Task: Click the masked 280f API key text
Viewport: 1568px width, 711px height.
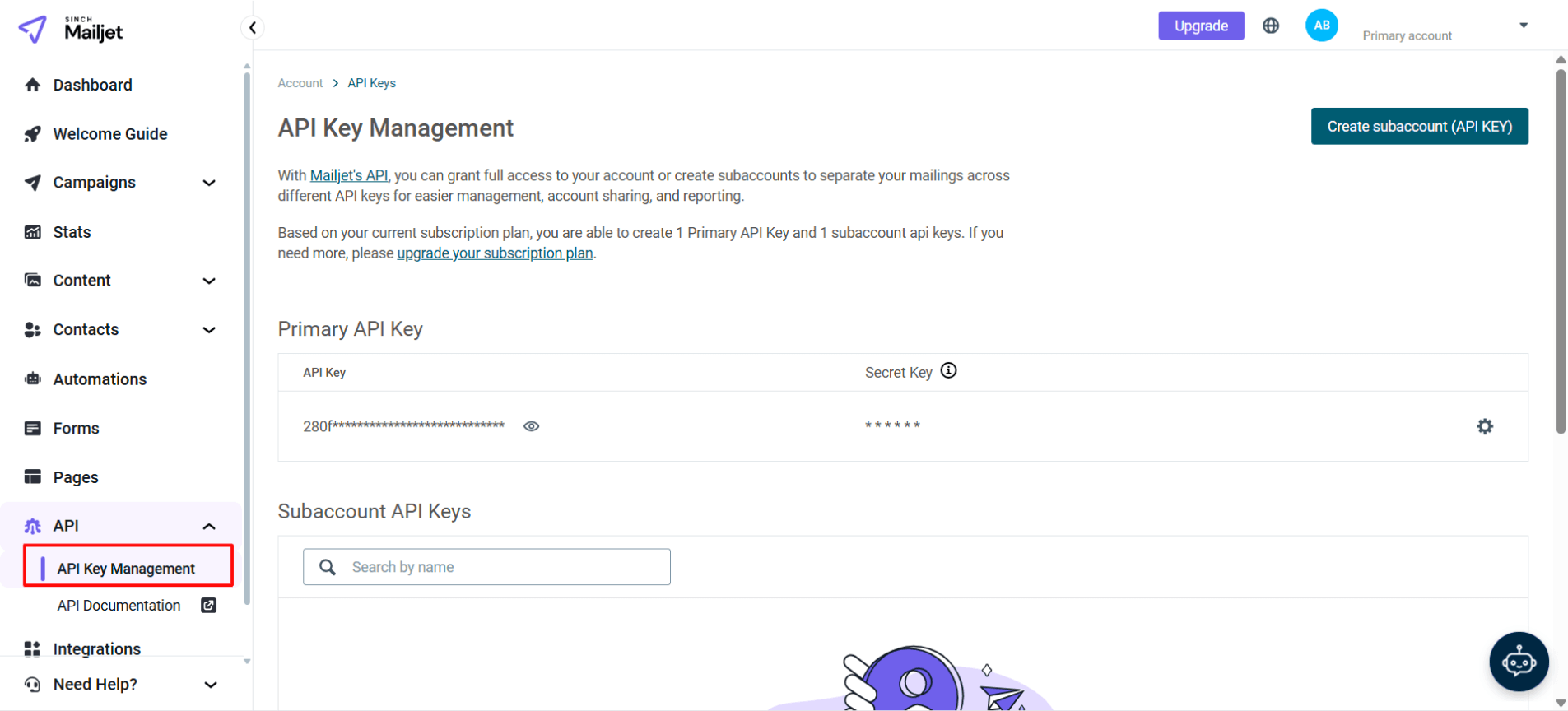Action: pos(403,426)
